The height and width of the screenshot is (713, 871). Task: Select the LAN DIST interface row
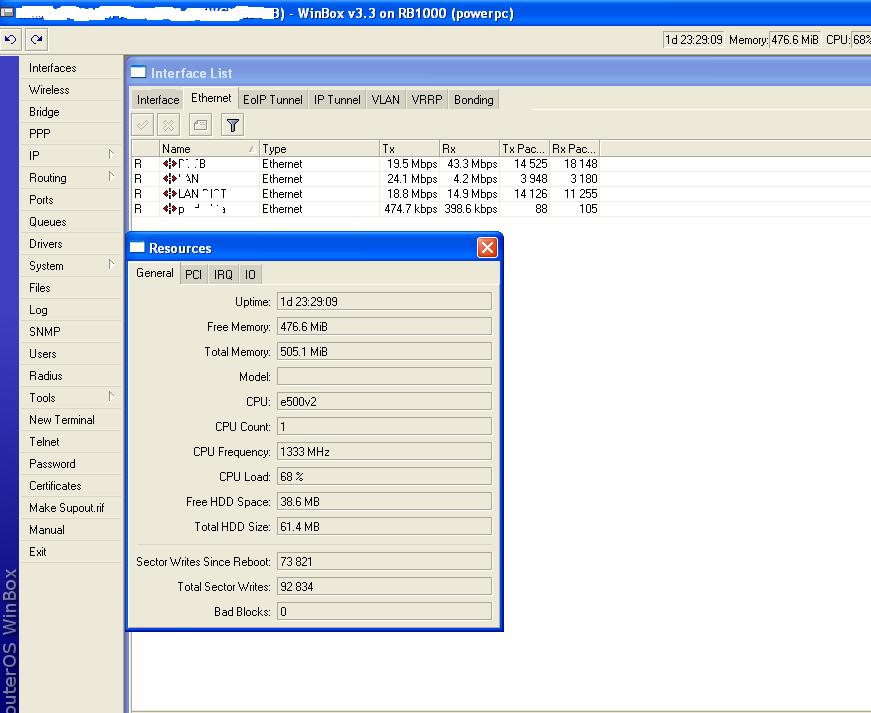click(365, 194)
